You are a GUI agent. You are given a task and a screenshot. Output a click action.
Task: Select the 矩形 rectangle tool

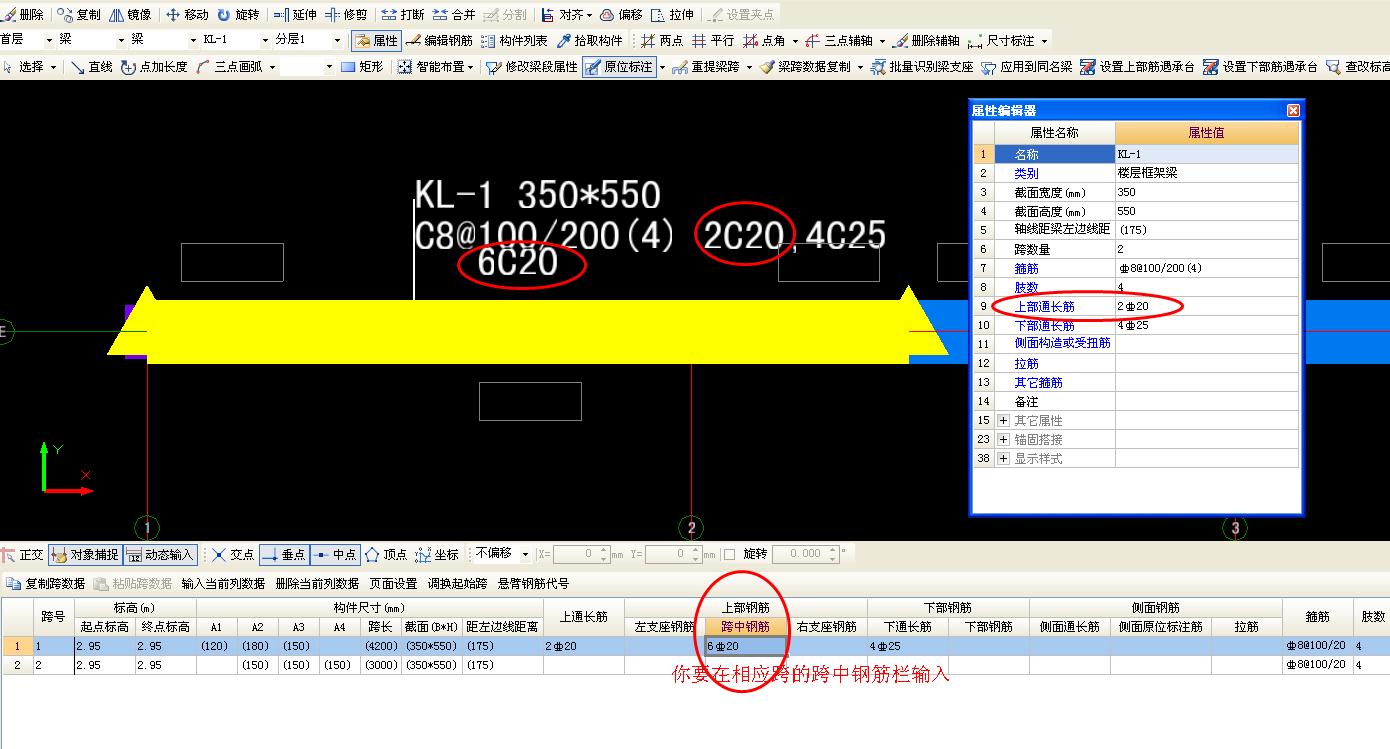pos(361,67)
